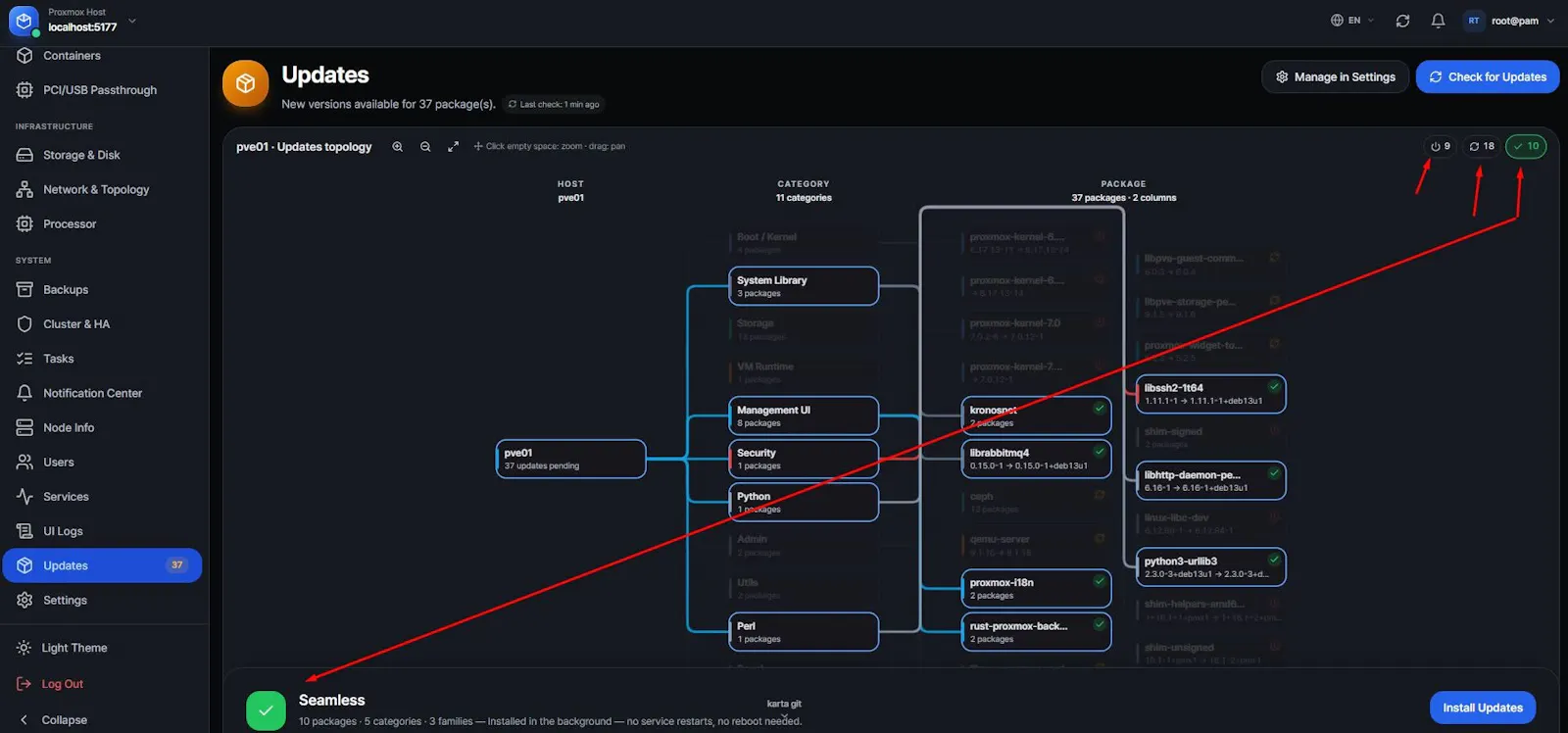Viewport: 1568px width, 733px height.
Task: Click the refresh icon in top bar
Action: coord(1402,21)
